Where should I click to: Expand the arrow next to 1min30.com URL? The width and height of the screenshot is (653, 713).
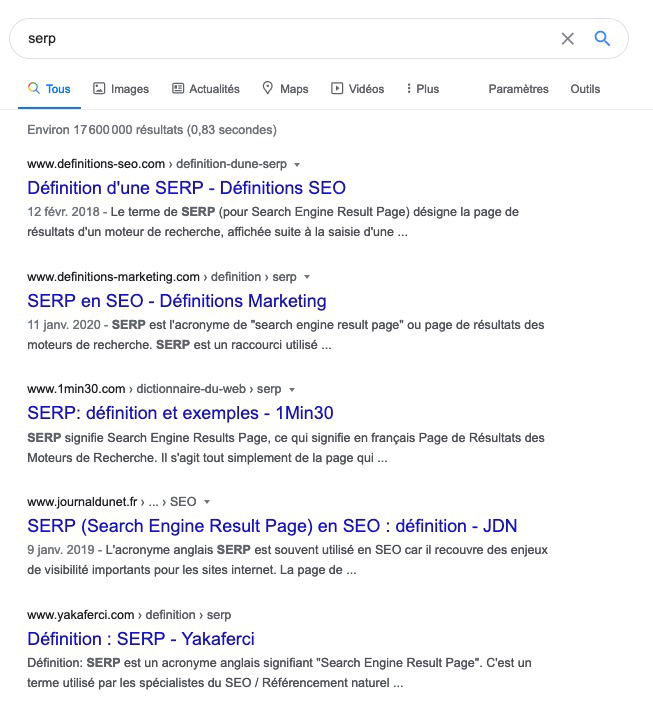tap(292, 390)
